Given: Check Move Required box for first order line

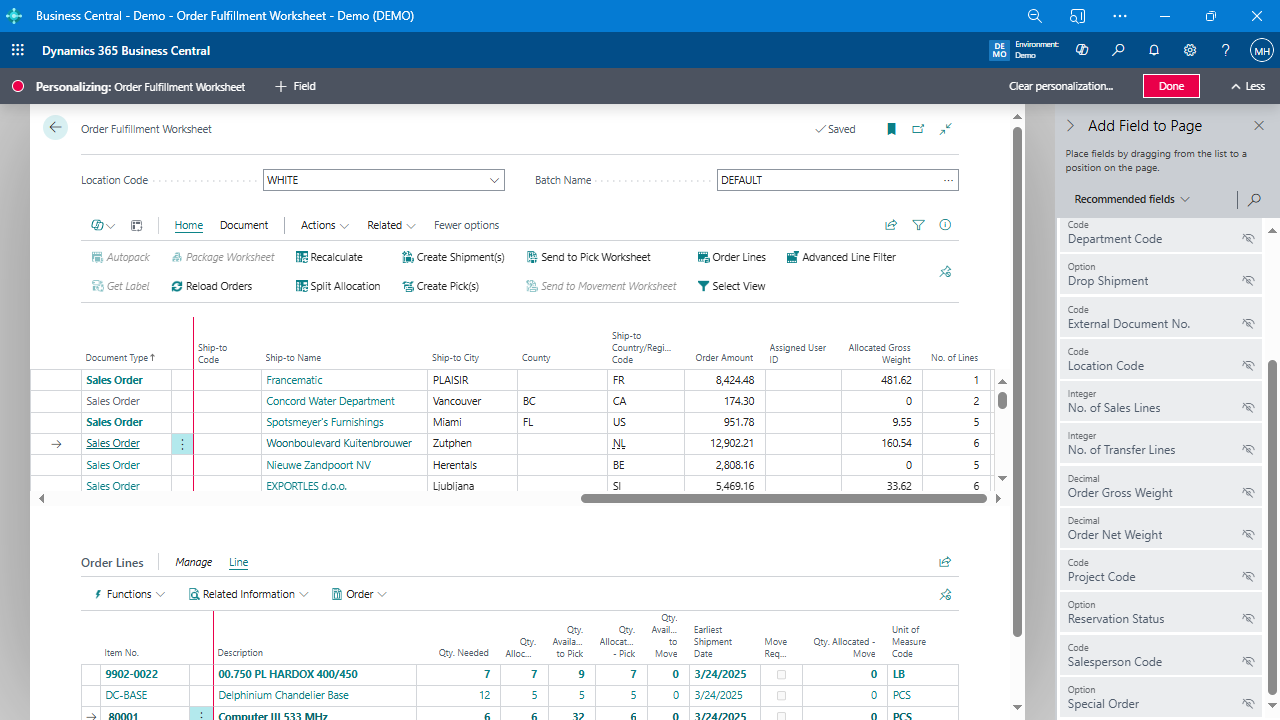Looking at the screenshot, I should click(781, 675).
